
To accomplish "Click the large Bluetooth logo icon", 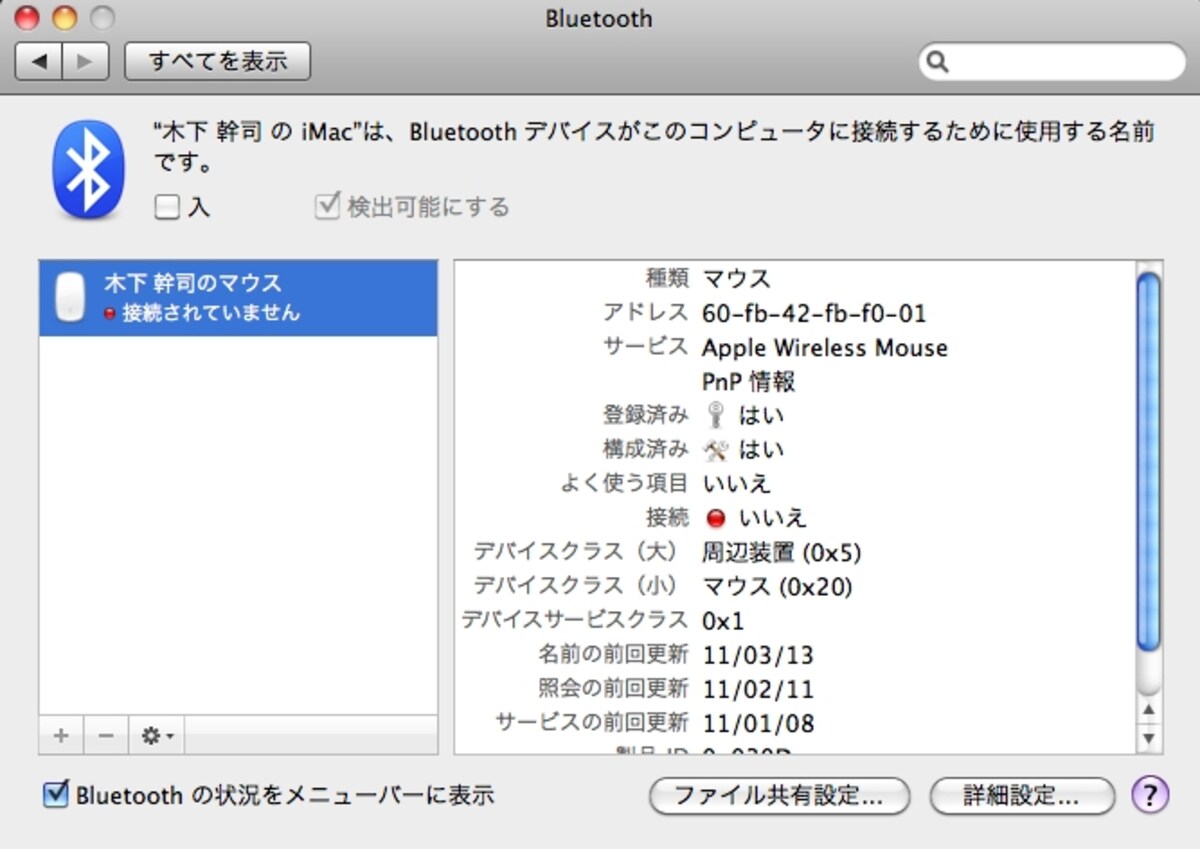I will click(x=89, y=170).
